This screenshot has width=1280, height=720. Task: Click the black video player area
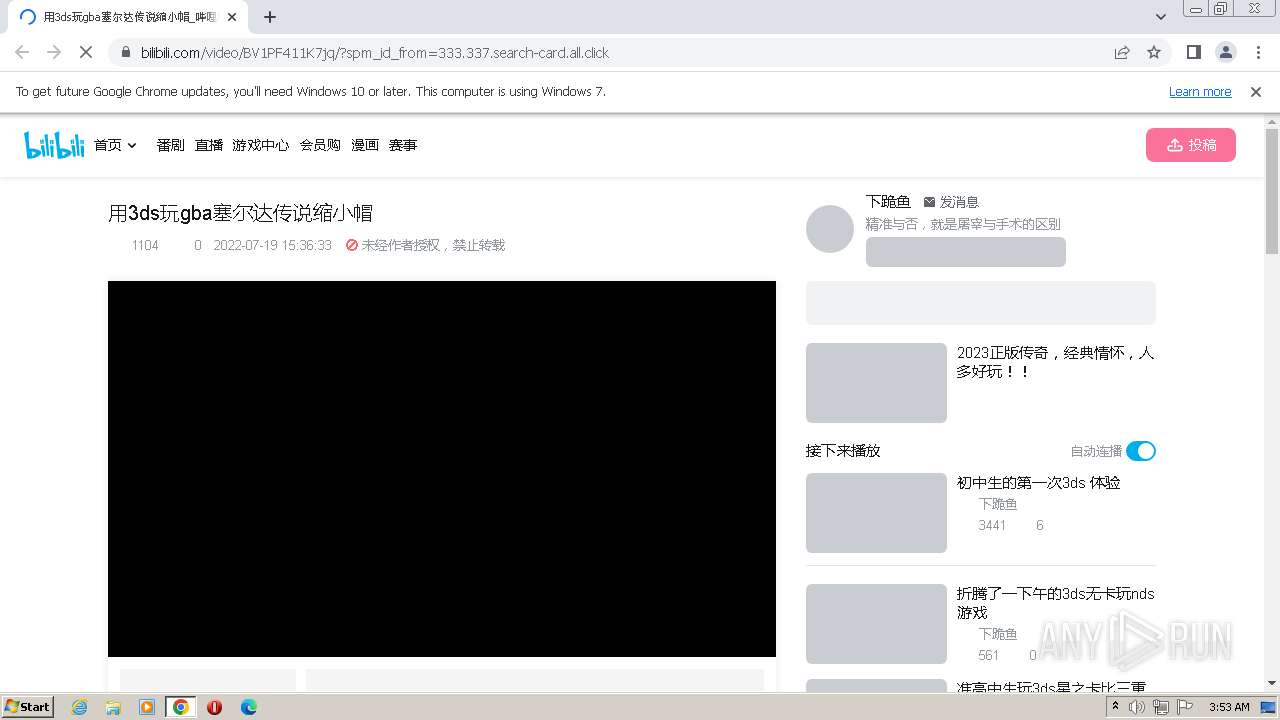click(442, 469)
